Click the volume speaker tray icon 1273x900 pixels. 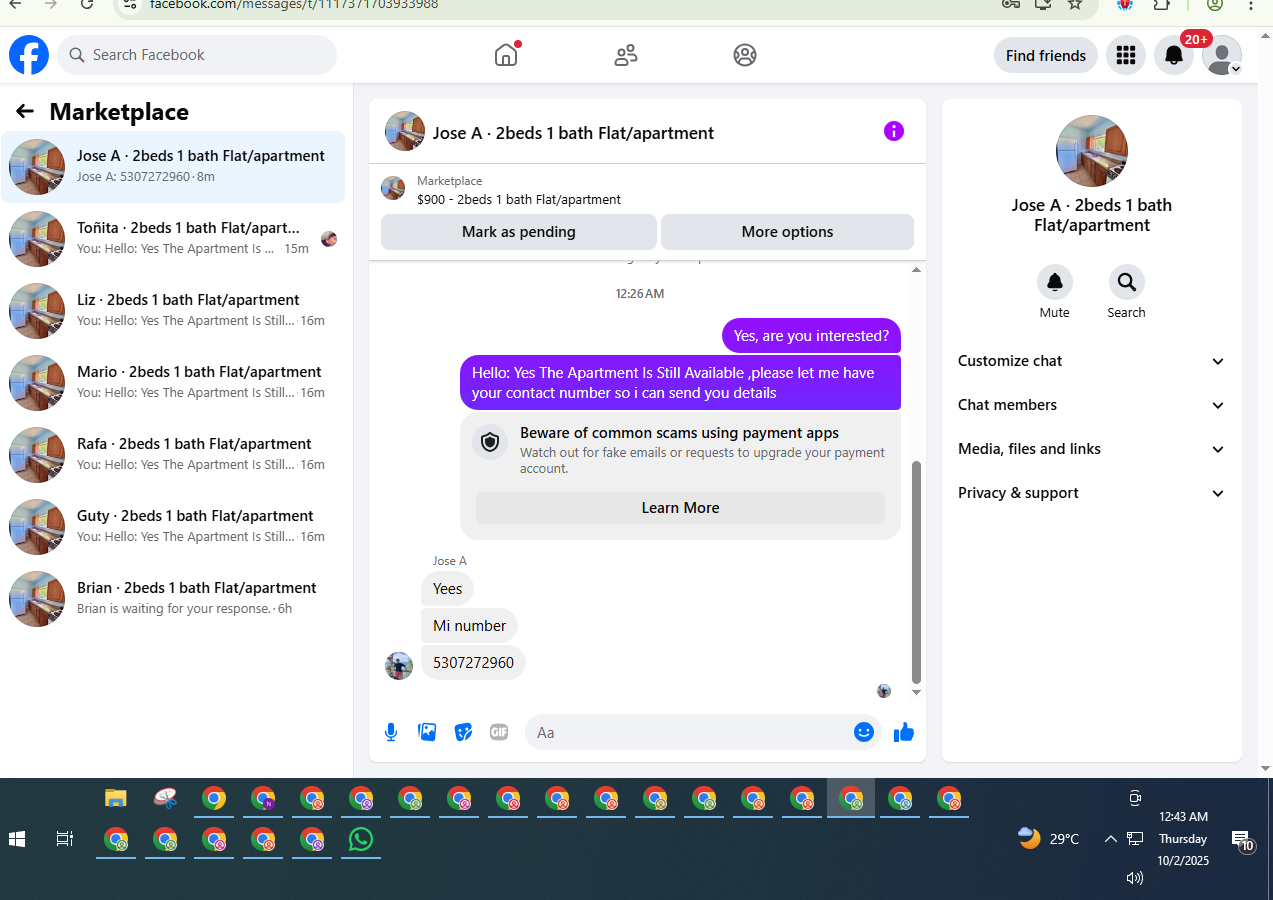[1134, 878]
